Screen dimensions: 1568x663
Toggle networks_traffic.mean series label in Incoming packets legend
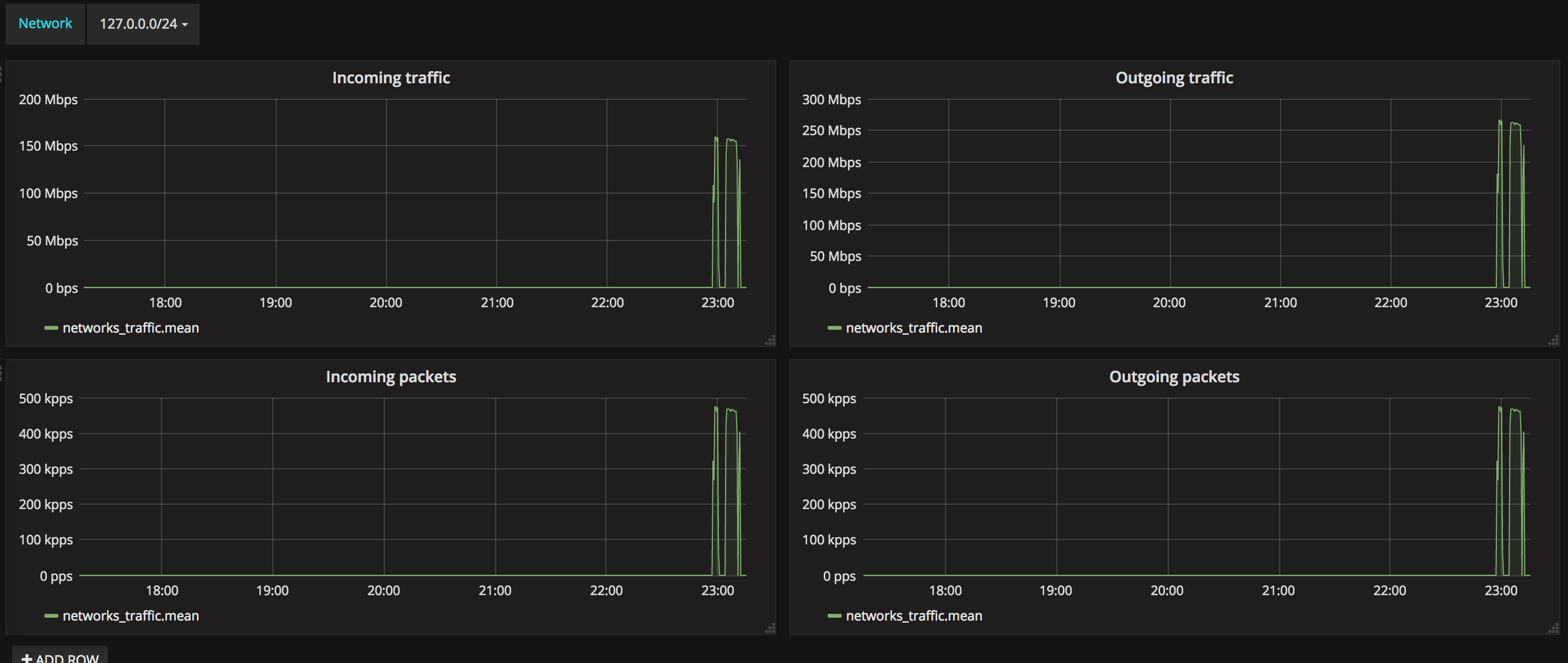coord(130,616)
